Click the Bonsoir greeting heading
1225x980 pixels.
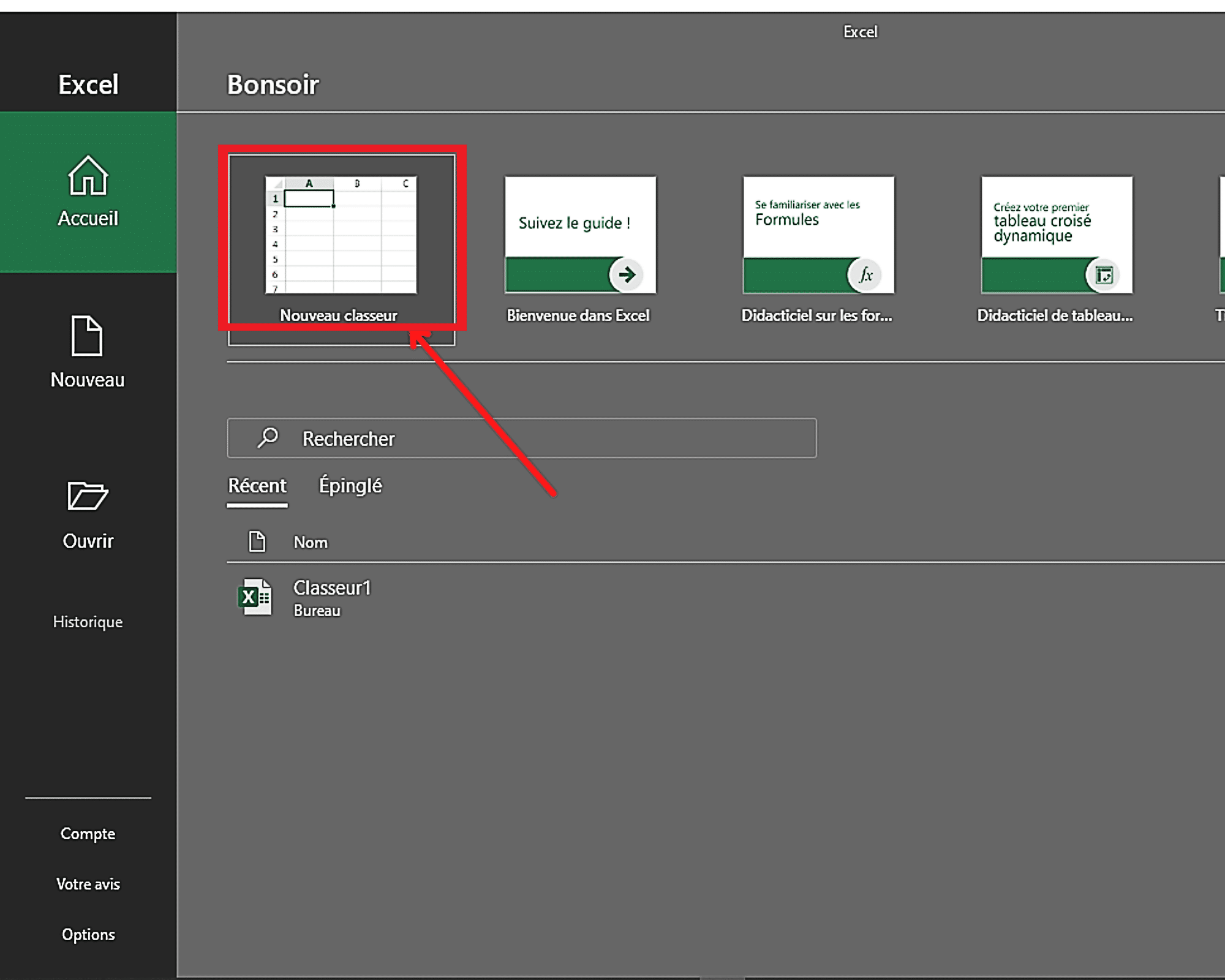pyautogui.click(x=273, y=85)
